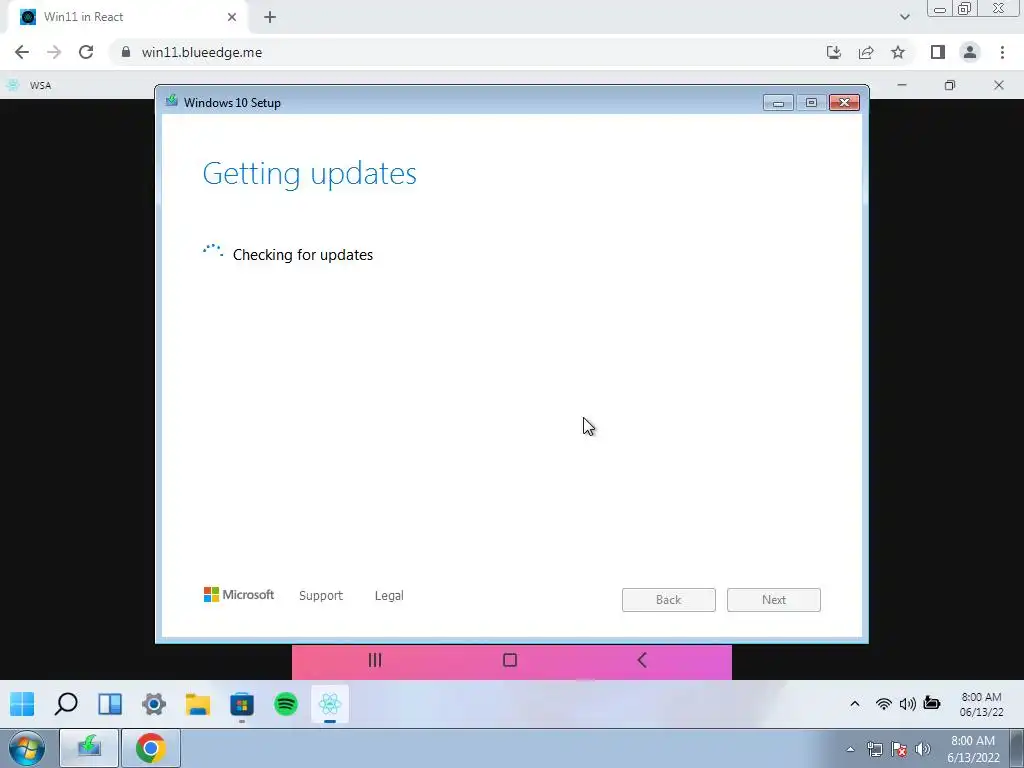View site info lock icon

pos(126,52)
